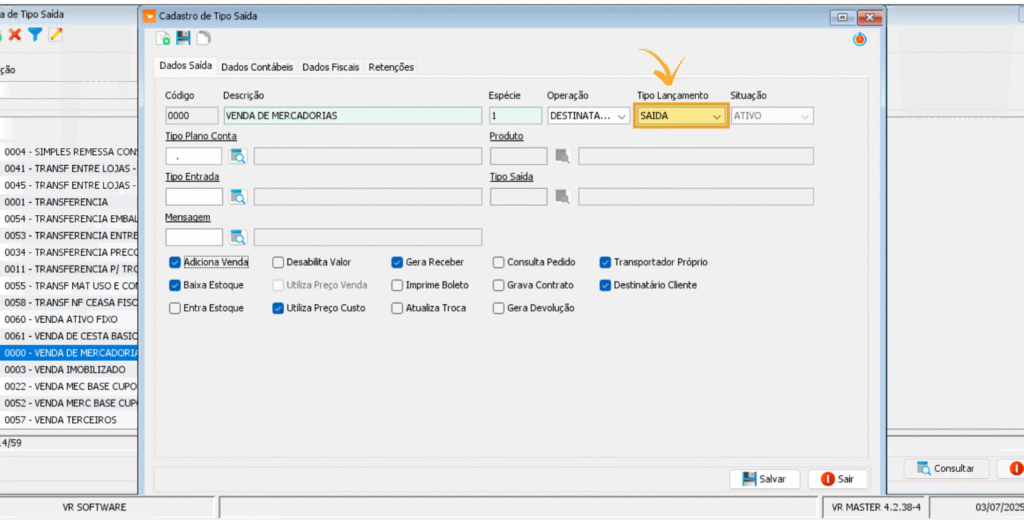The image size is (1024, 523).
Task: Toggle the Utiliza Preço Custo checkbox
Action: (278, 308)
